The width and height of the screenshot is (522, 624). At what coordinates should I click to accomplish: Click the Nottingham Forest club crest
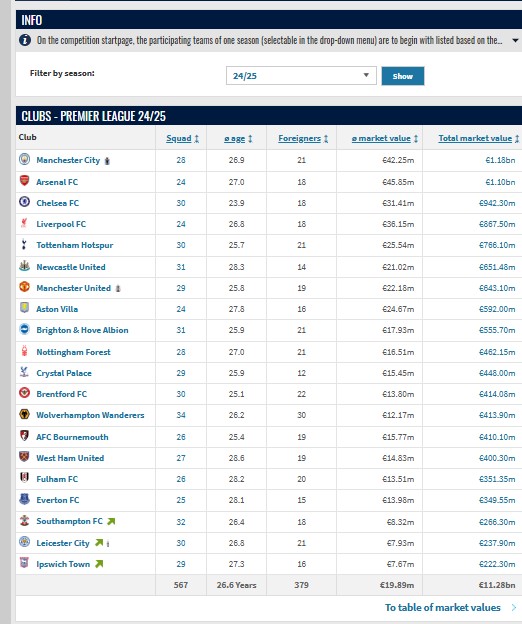coord(25,351)
